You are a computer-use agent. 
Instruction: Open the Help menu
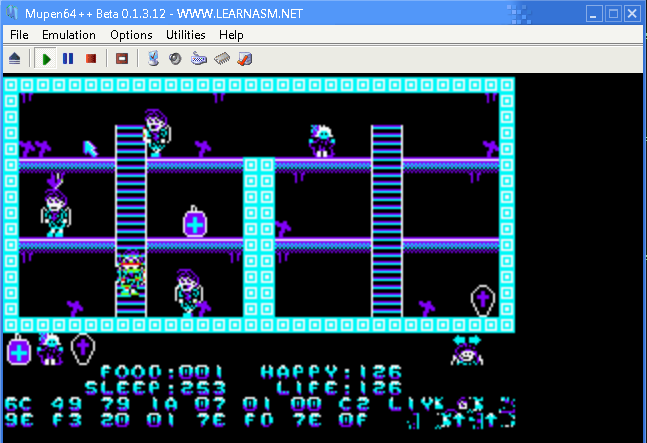[231, 34]
